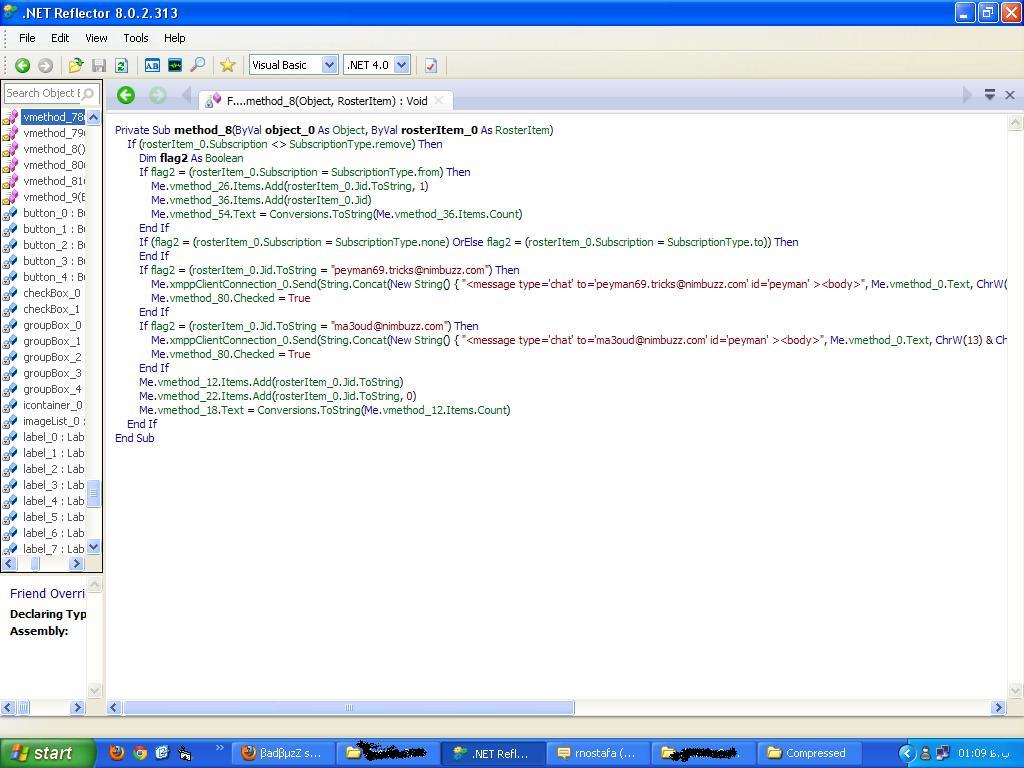Click the save floppy disk icon
Image resolution: width=1024 pixels, height=768 pixels.
[x=99, y=65]
